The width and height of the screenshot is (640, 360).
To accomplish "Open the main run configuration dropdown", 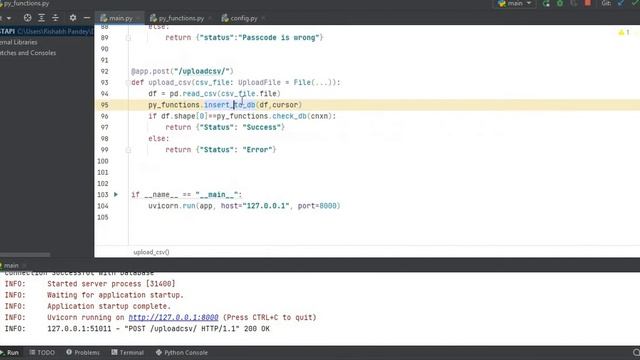I will click(515, 4).
